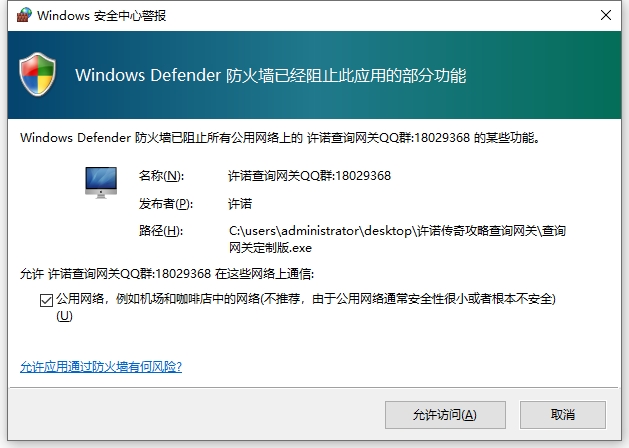Screen dimensions: 629x448
Task: Click the Windows Defender shield icon
Action: pos(38,75)
